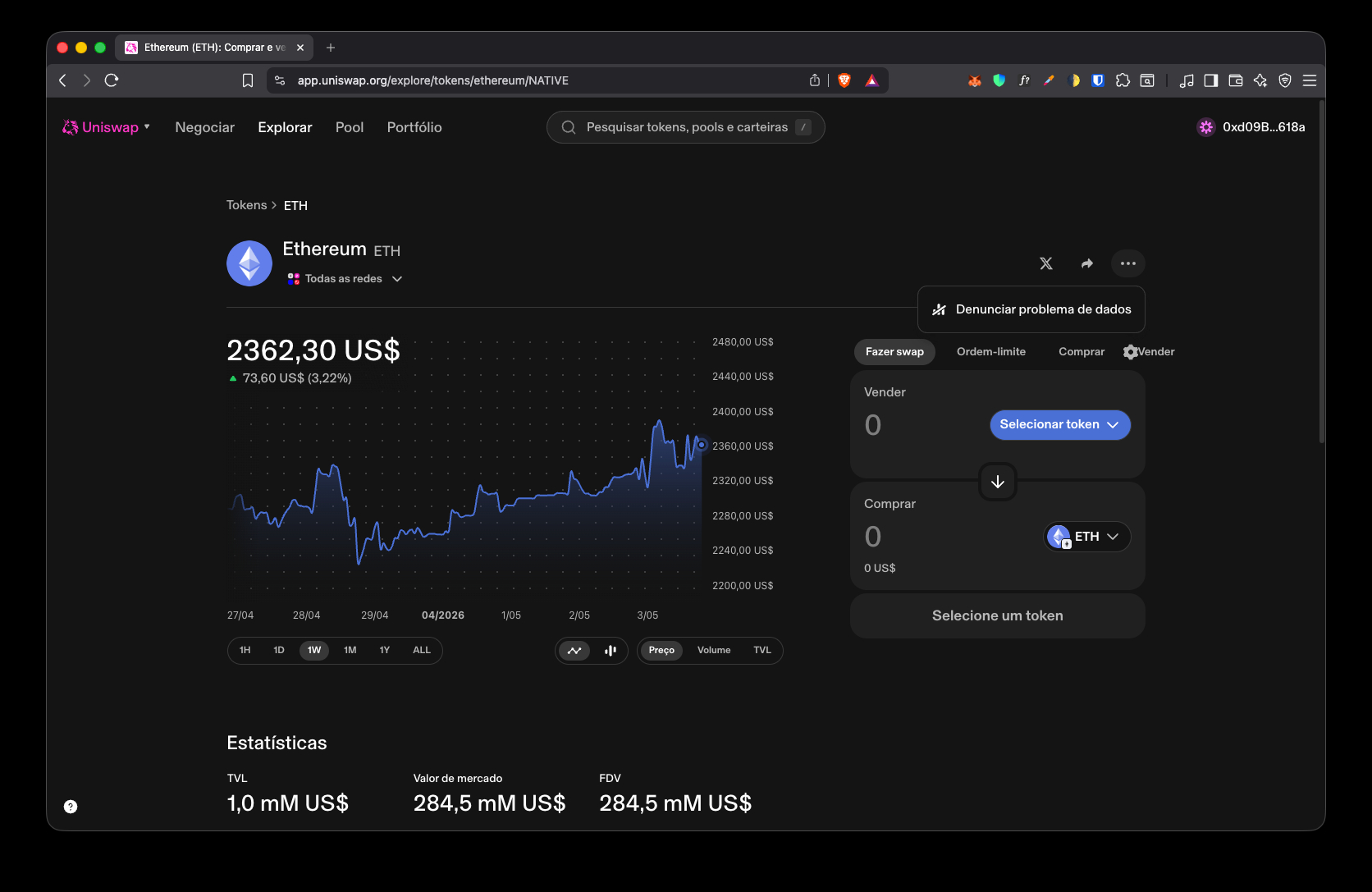The image size is (1372, 892).
Task: Open Brave Leo AI sparkle icon
Action: pyautogui.click(x=1260, y=80)
